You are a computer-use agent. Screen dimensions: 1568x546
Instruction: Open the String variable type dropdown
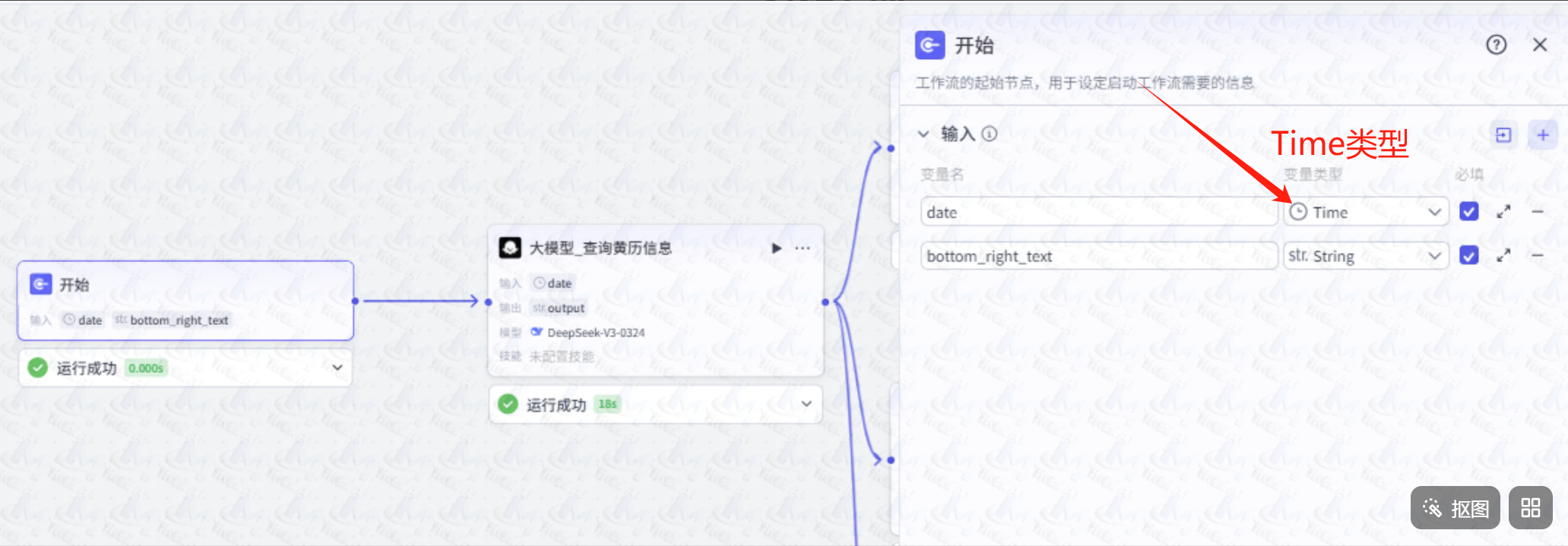[1365, 257]
